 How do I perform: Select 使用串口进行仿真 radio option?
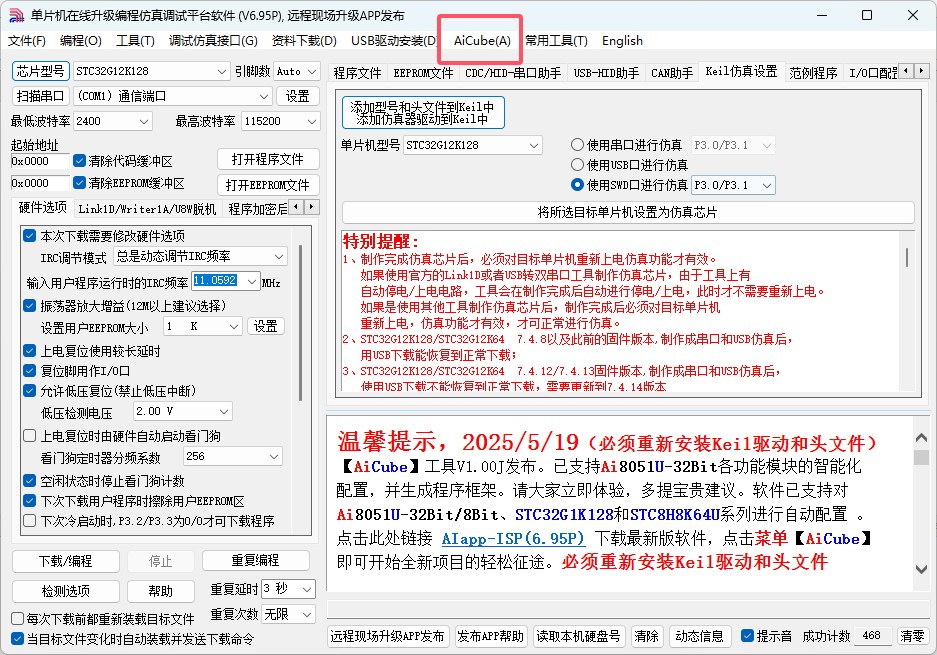click(x=577, y=145)
